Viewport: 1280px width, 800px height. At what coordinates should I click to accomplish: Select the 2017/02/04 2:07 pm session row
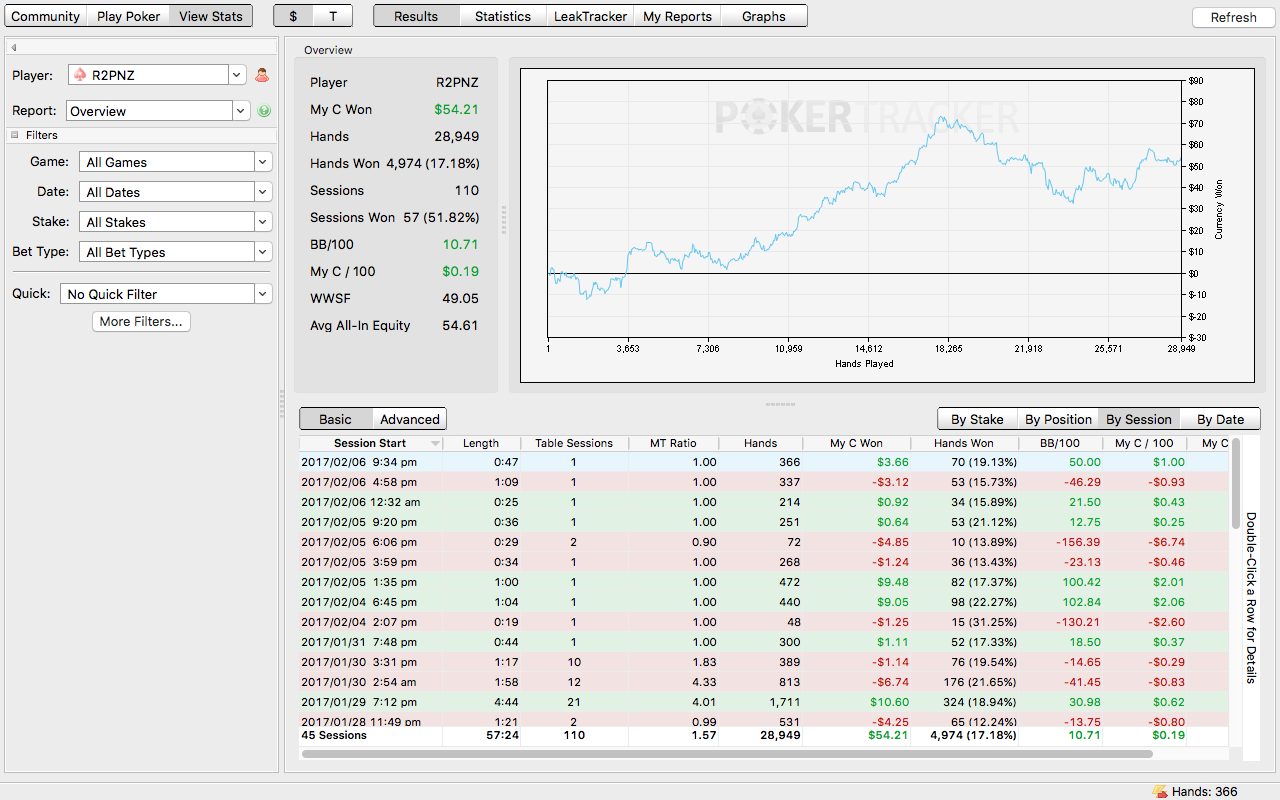[765, 622]
